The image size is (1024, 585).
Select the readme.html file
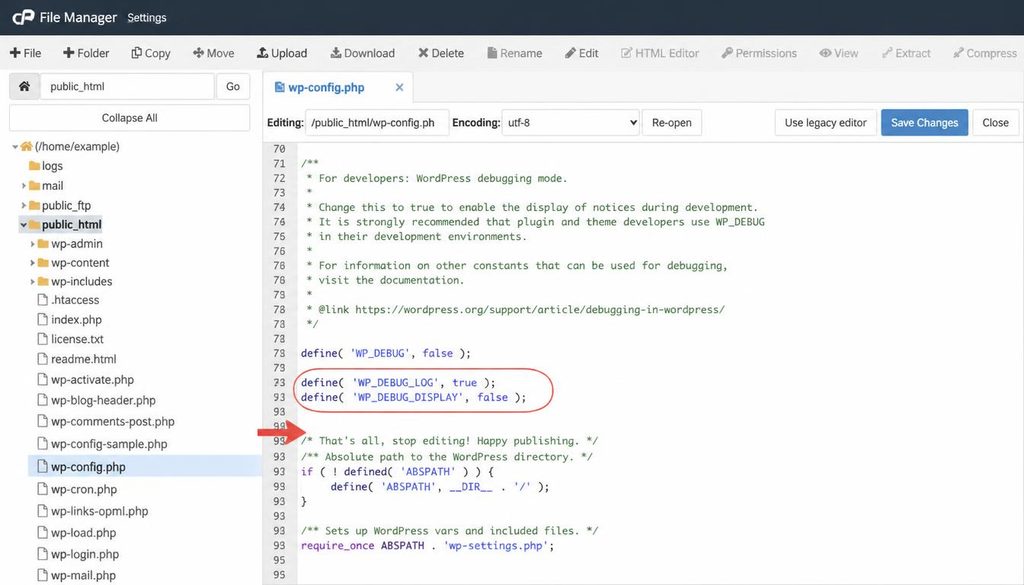click(x=77, y=359)
